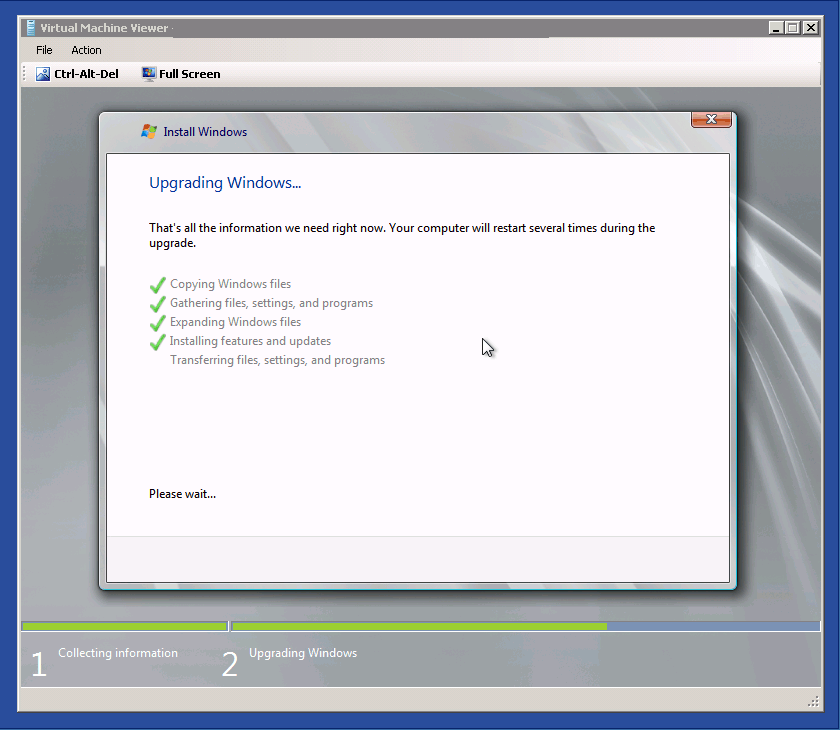Switch the viewer to Full Screen
840x730 pixels.
point(181,74)
